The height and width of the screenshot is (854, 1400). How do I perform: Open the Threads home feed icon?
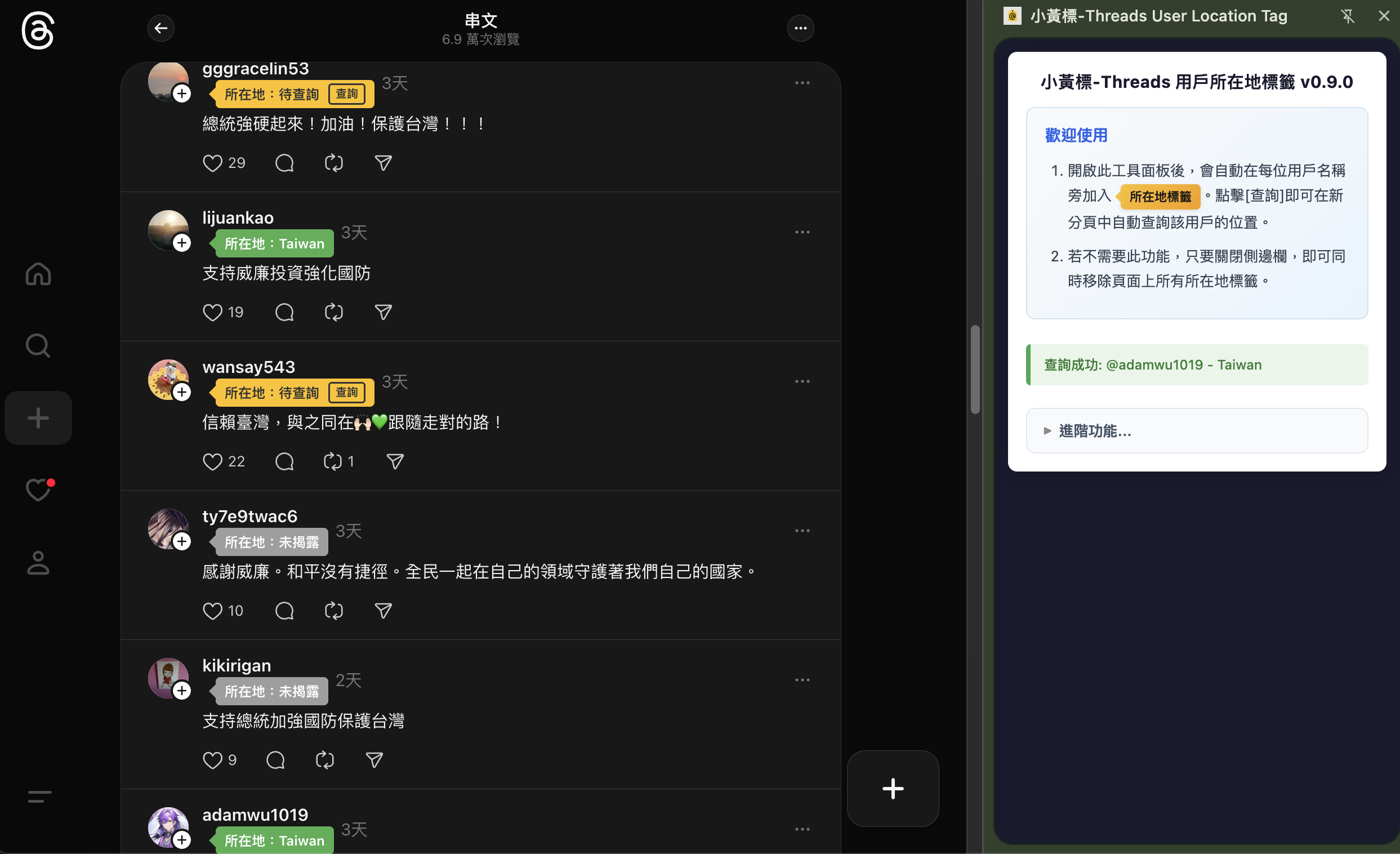coord(38,274)
